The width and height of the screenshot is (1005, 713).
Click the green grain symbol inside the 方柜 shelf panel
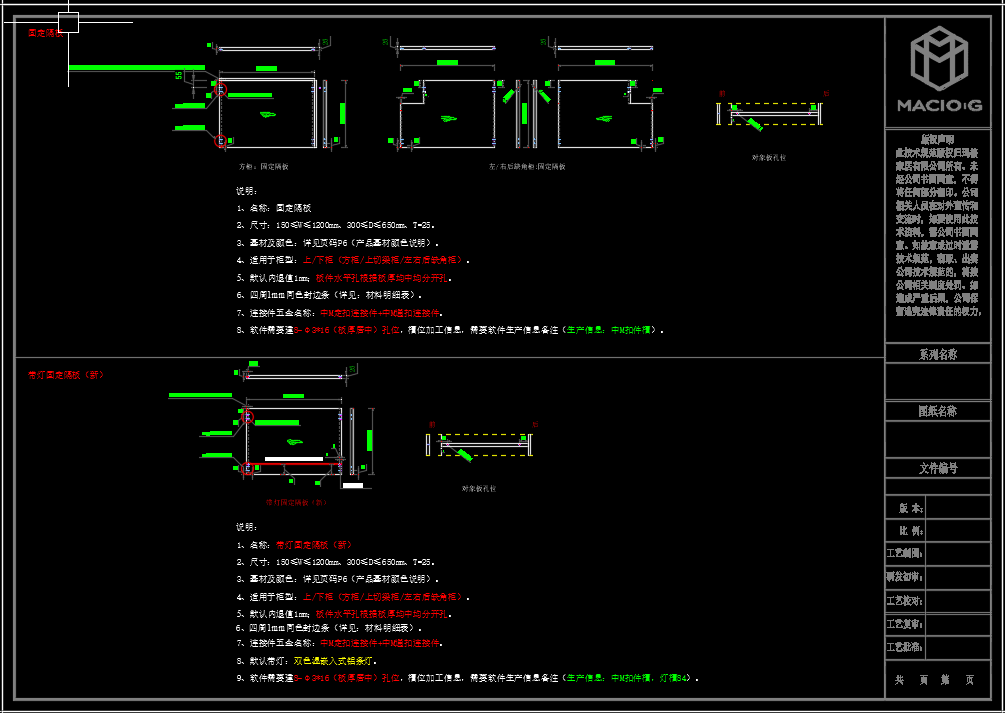(x=269, y=115)
